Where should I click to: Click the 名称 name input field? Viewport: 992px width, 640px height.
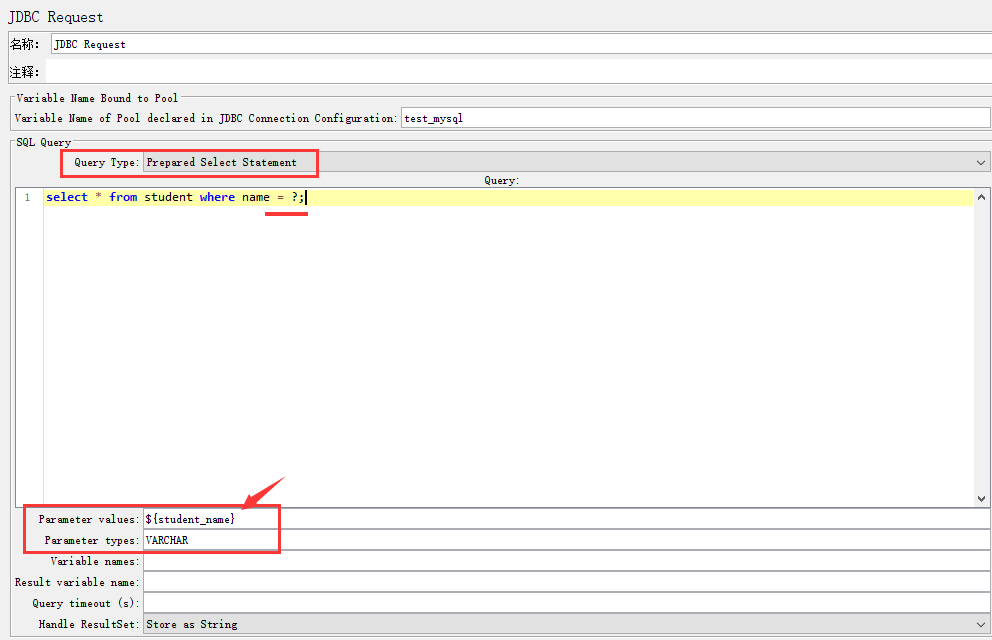pyautogui.click(x=520, y=44)
